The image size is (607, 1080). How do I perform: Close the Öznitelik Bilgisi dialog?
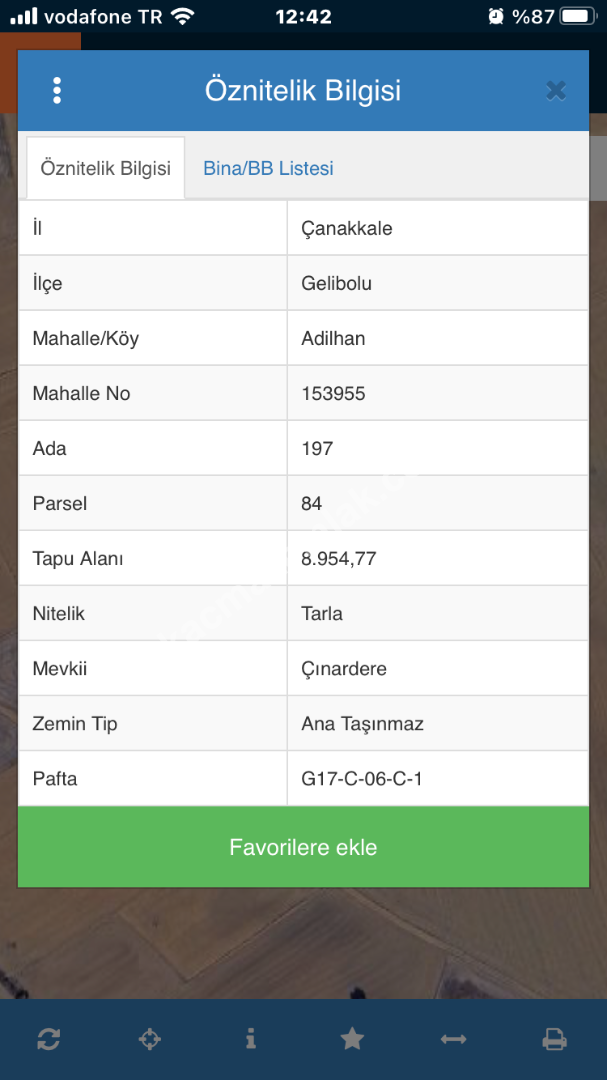556,91
